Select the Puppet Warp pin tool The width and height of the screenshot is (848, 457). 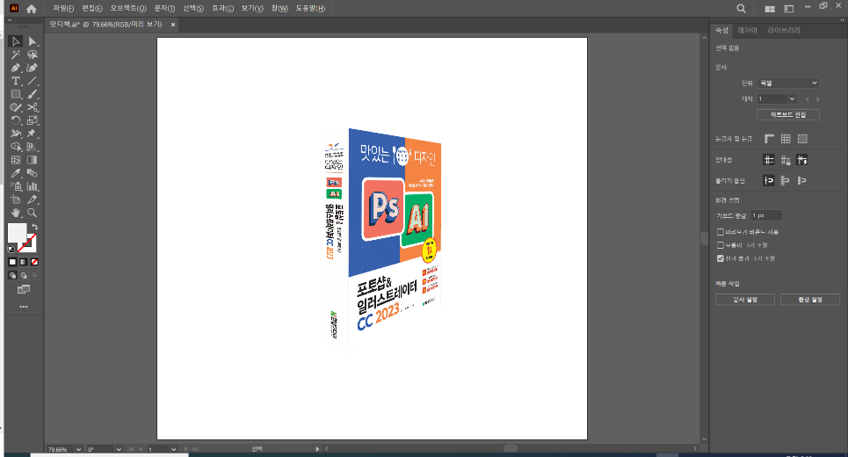coord(32,134)
